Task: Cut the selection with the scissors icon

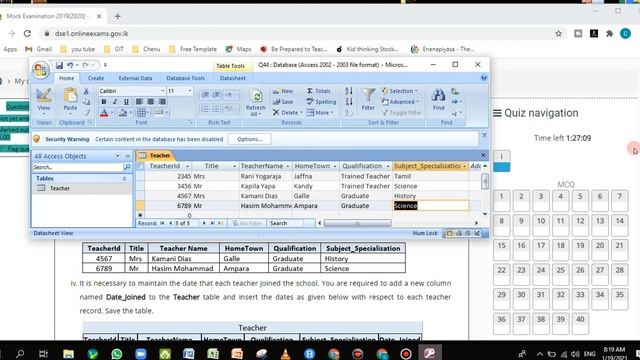Action: [x=86, y=91]
